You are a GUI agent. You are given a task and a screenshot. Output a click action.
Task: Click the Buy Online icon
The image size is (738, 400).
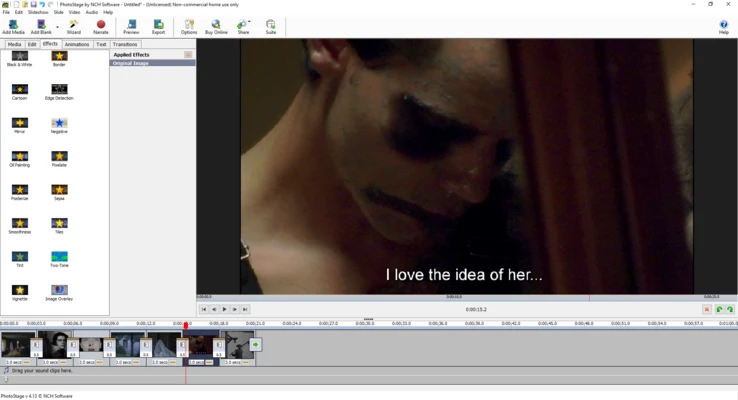[x=216, y=27]
